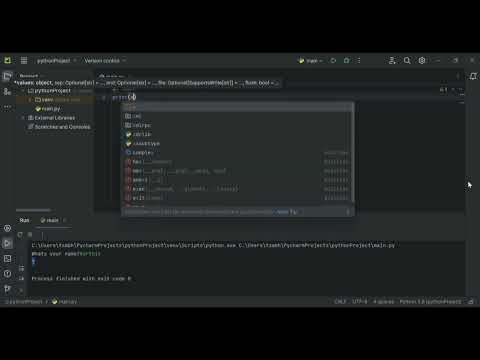Open the Structure tool window icon in left sidebar
The width and height of the screenshot is (480, 360).
(7, 91)
